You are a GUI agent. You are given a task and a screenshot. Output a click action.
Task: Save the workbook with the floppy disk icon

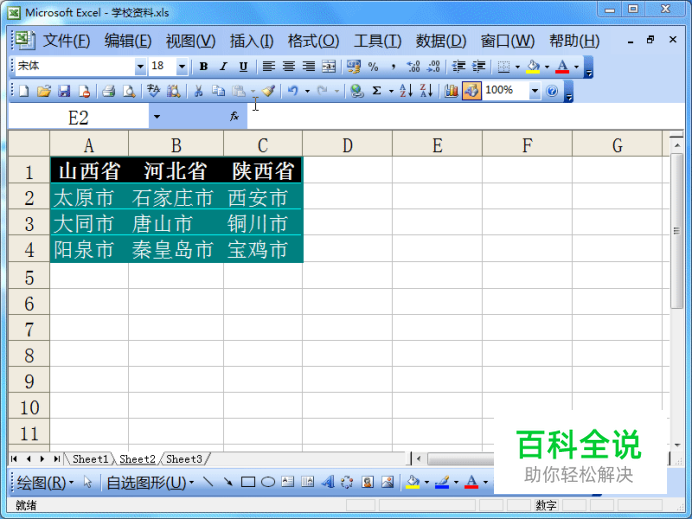tap(64, 91)
